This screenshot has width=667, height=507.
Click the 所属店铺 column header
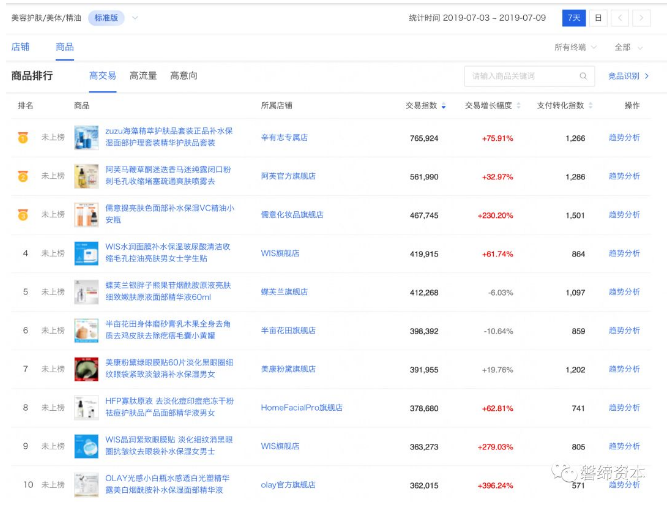coord(276,105)
